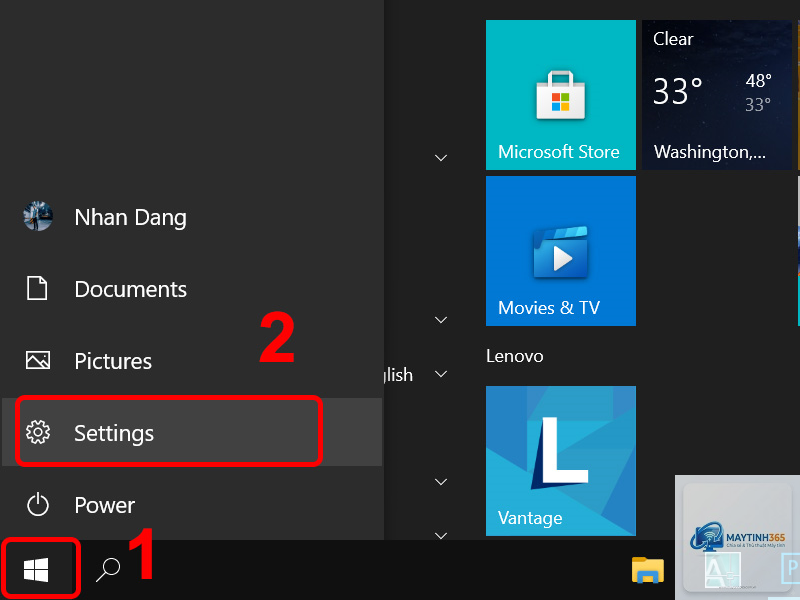The image size is (800, 600).
Task: Expand the chevron beside Microsoft Store tile
Action: [x=441, y=158]
